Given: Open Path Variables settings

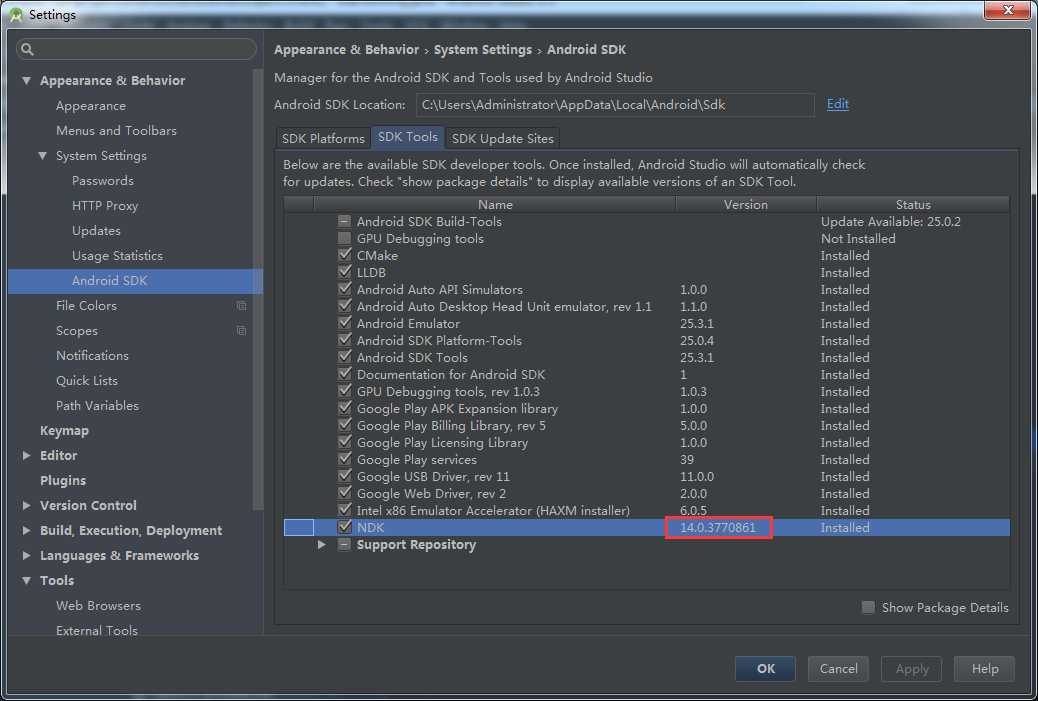Looking at the screenshot, I should 97,405.
